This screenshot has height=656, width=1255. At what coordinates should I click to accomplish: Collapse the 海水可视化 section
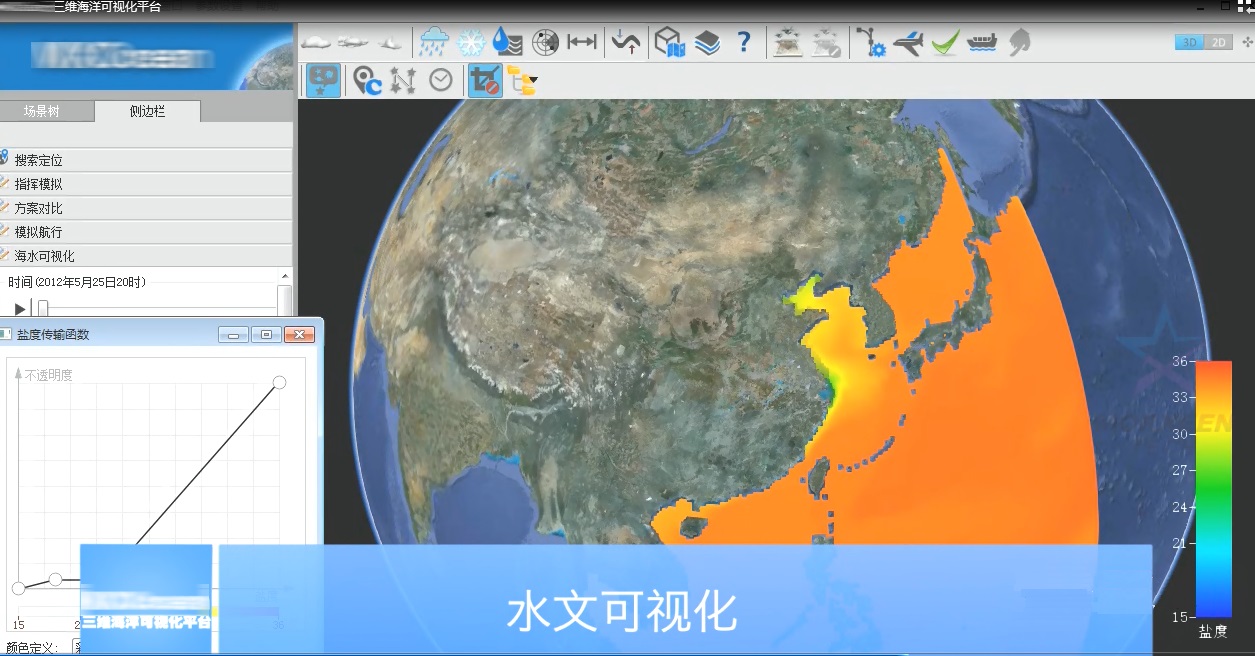[x=146, y=256]
